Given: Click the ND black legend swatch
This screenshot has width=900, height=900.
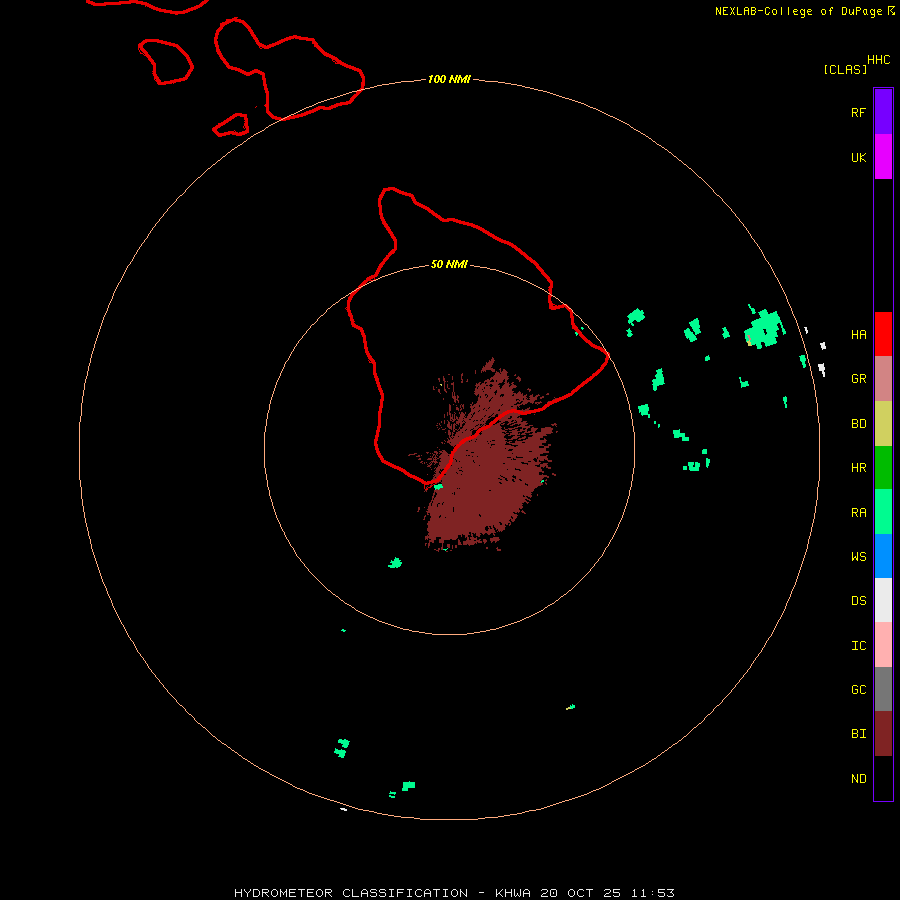Looking at the screenshot, I should 883,778.
